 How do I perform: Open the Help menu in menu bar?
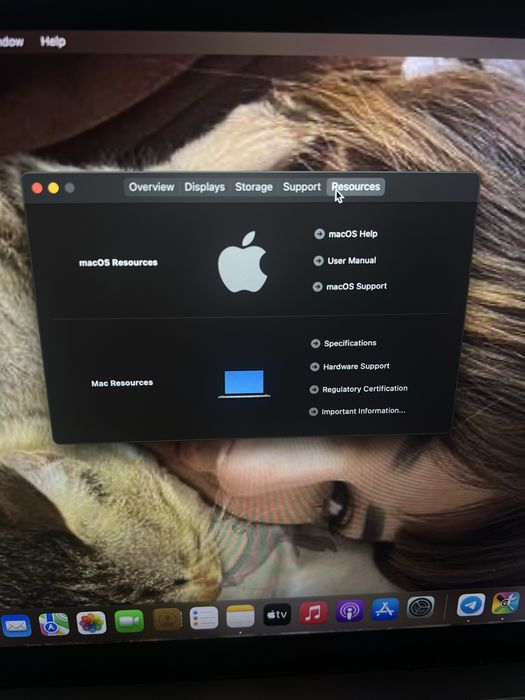tap(53, 42)
